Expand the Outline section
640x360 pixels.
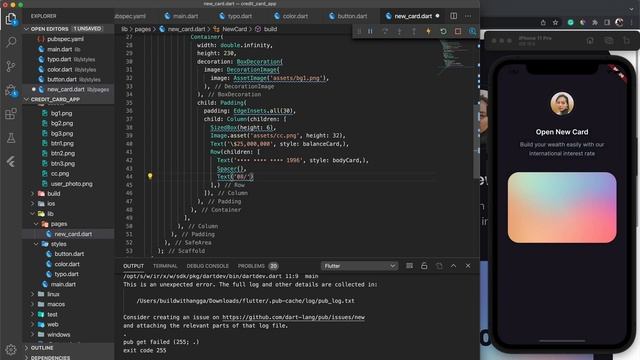click(42, 348)
